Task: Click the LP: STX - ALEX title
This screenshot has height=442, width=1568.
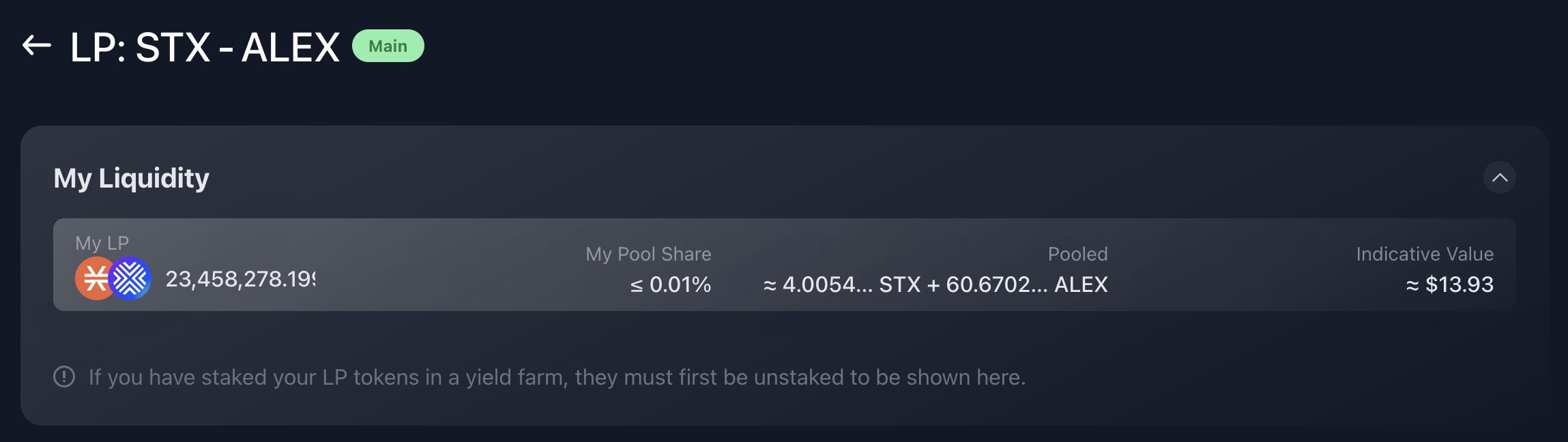Action: pos(205,47)
